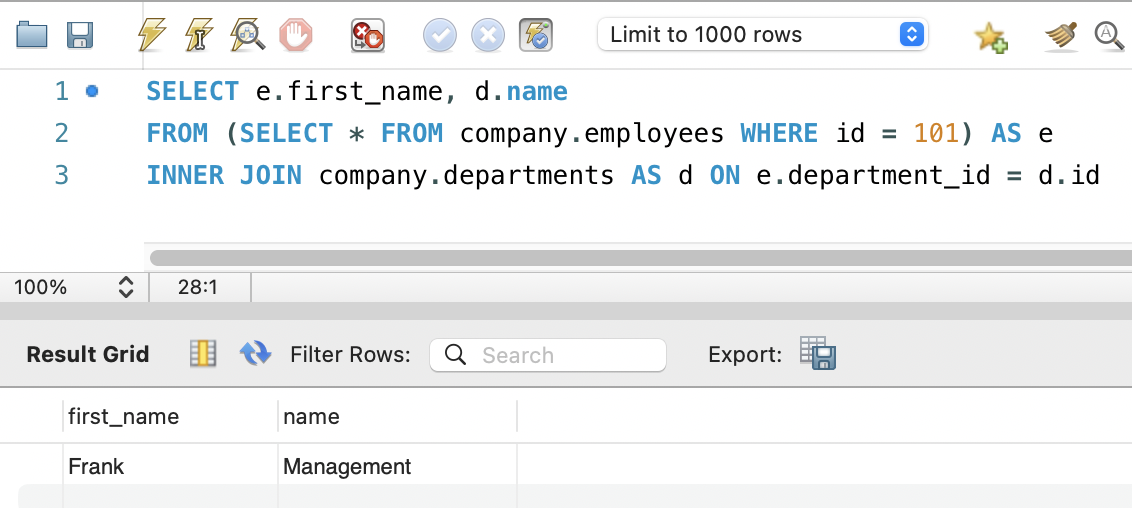1132x508 pixels.
Task: Click the blue statement marker on line 1
Action: [92, 92]
